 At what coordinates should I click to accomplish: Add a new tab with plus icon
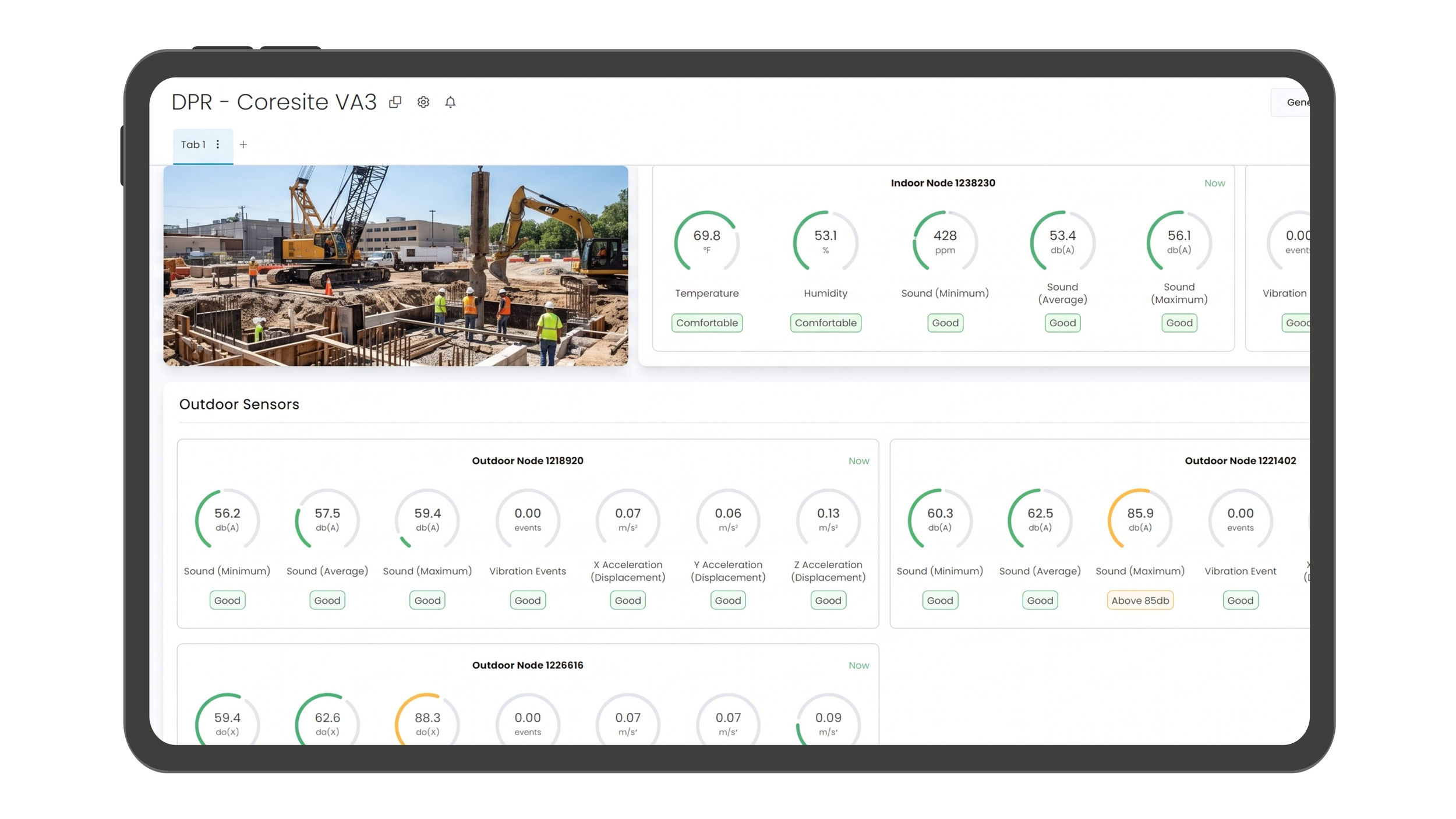click(243, 144)
